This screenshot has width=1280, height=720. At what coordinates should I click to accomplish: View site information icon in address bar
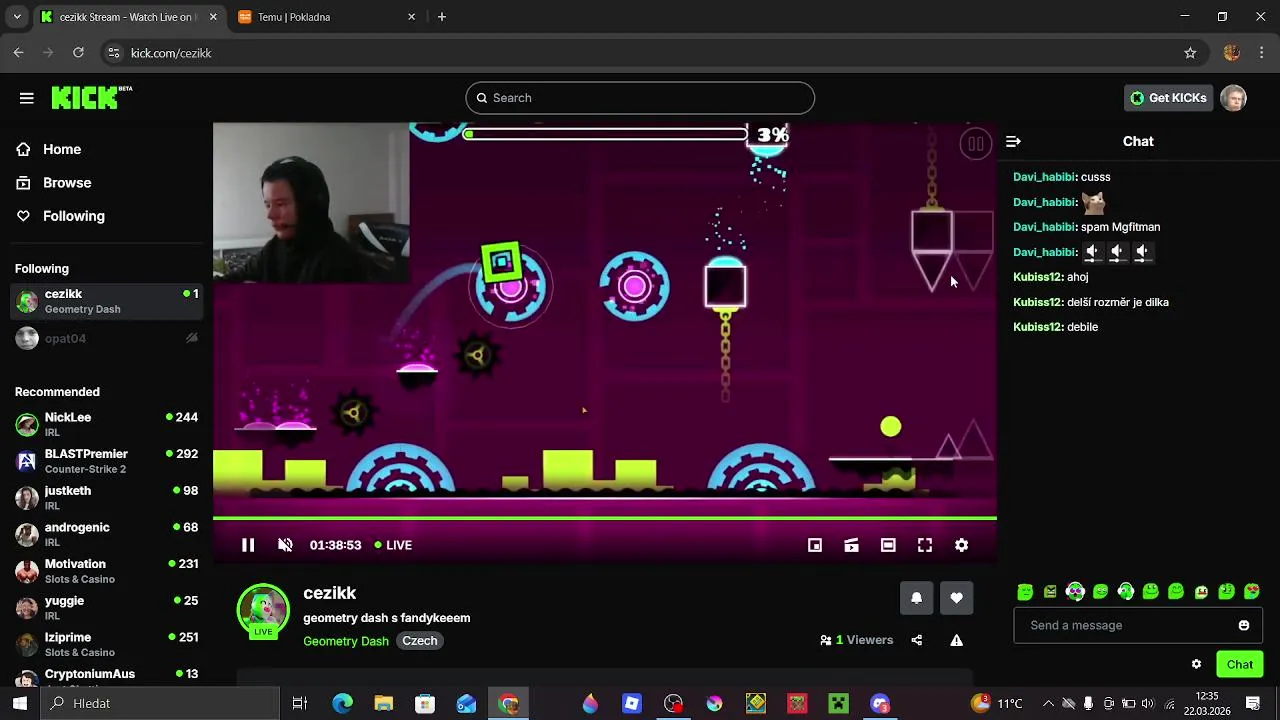click(113, 53)
